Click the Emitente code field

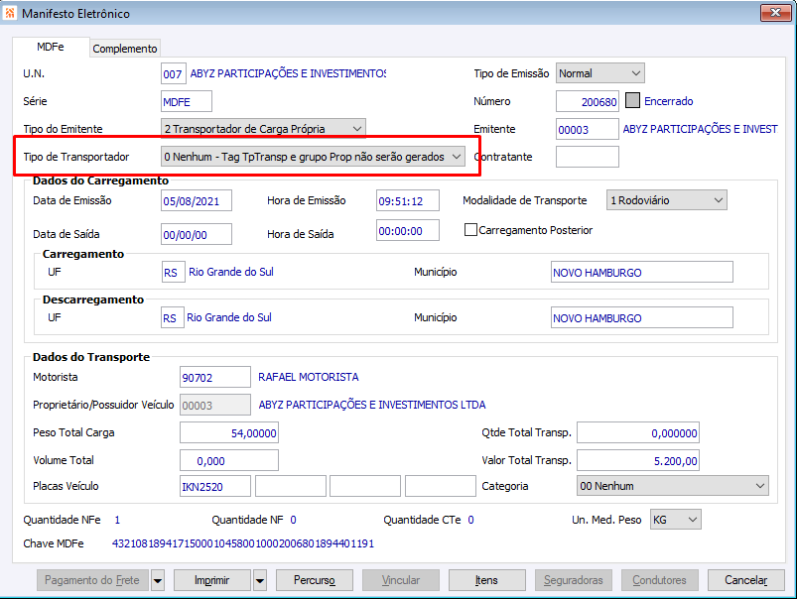point(587,129)
